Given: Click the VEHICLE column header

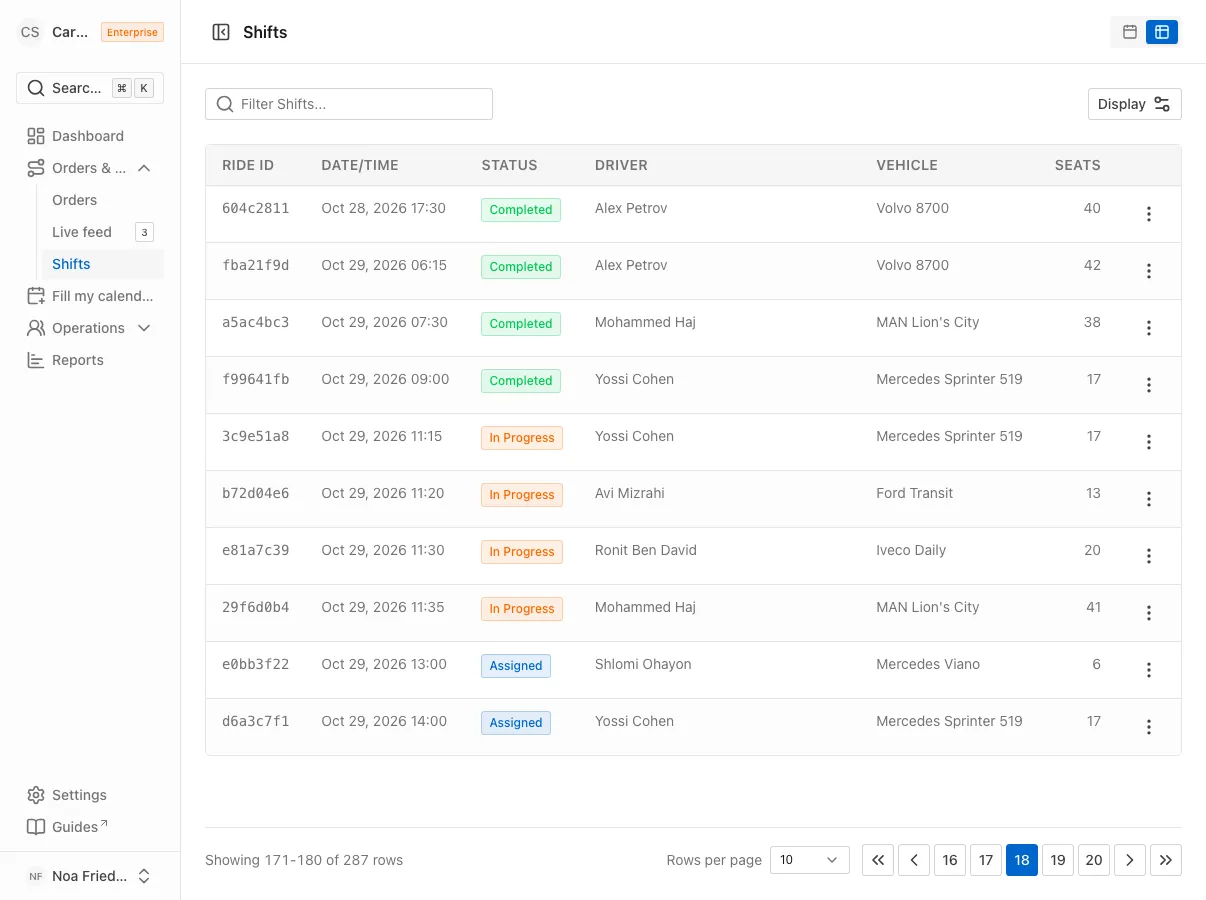Looking at the screenshot, I should 907,165.
